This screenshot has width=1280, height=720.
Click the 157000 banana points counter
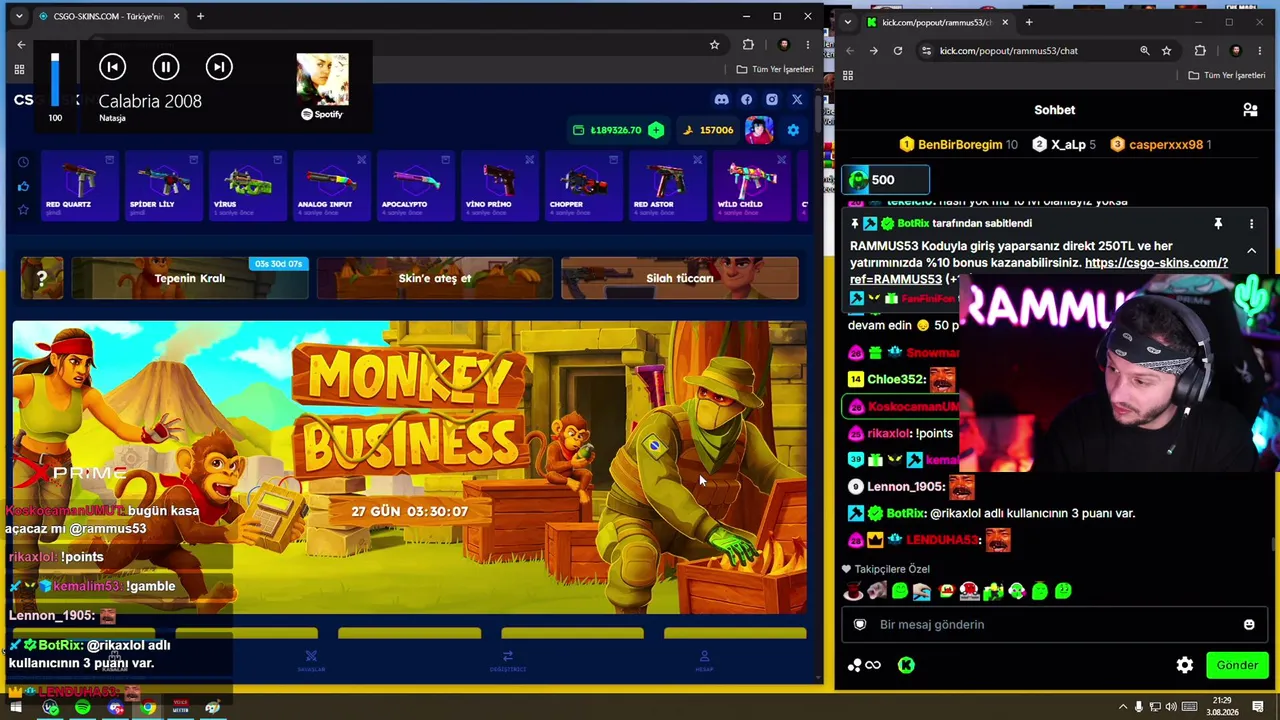tap(709, 130)
